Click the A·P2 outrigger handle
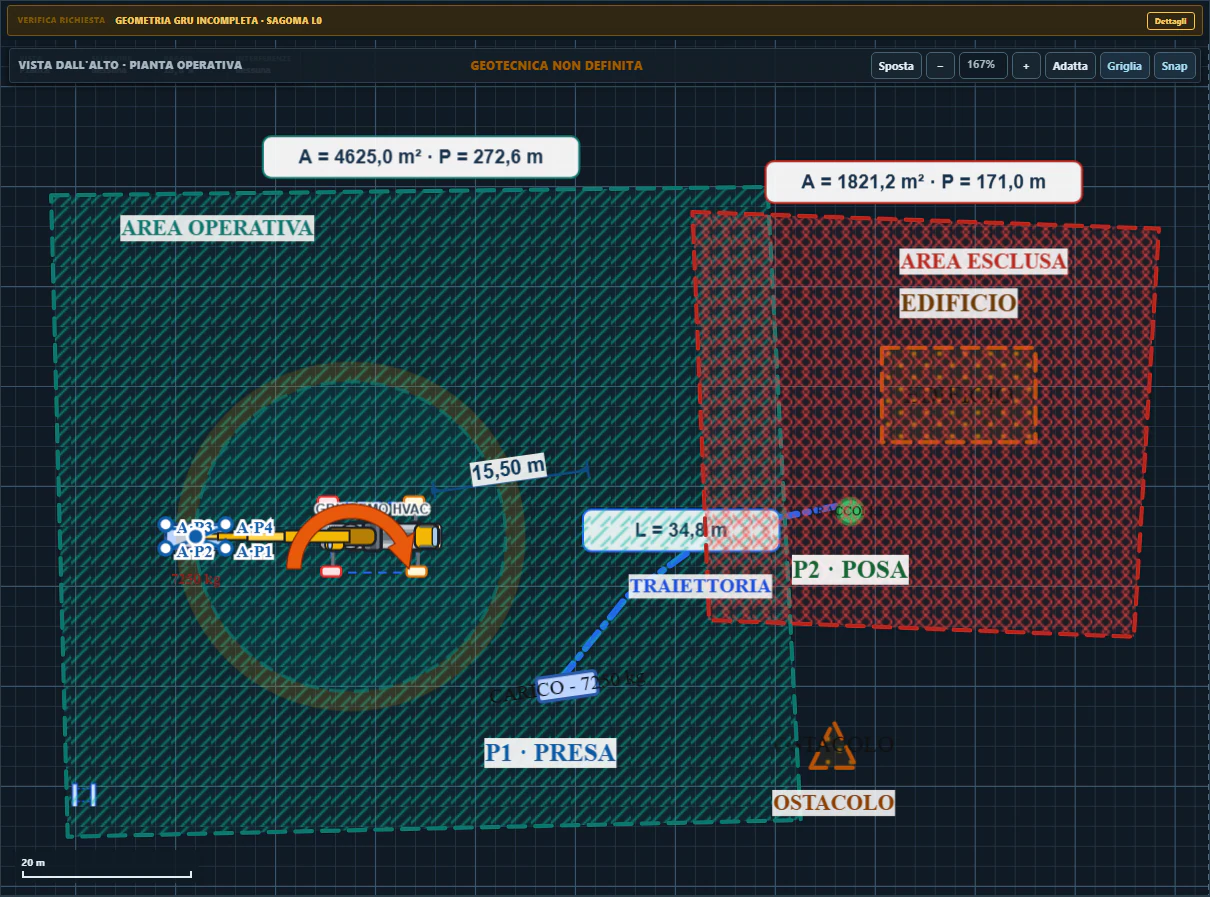 (x=166, y=548)
